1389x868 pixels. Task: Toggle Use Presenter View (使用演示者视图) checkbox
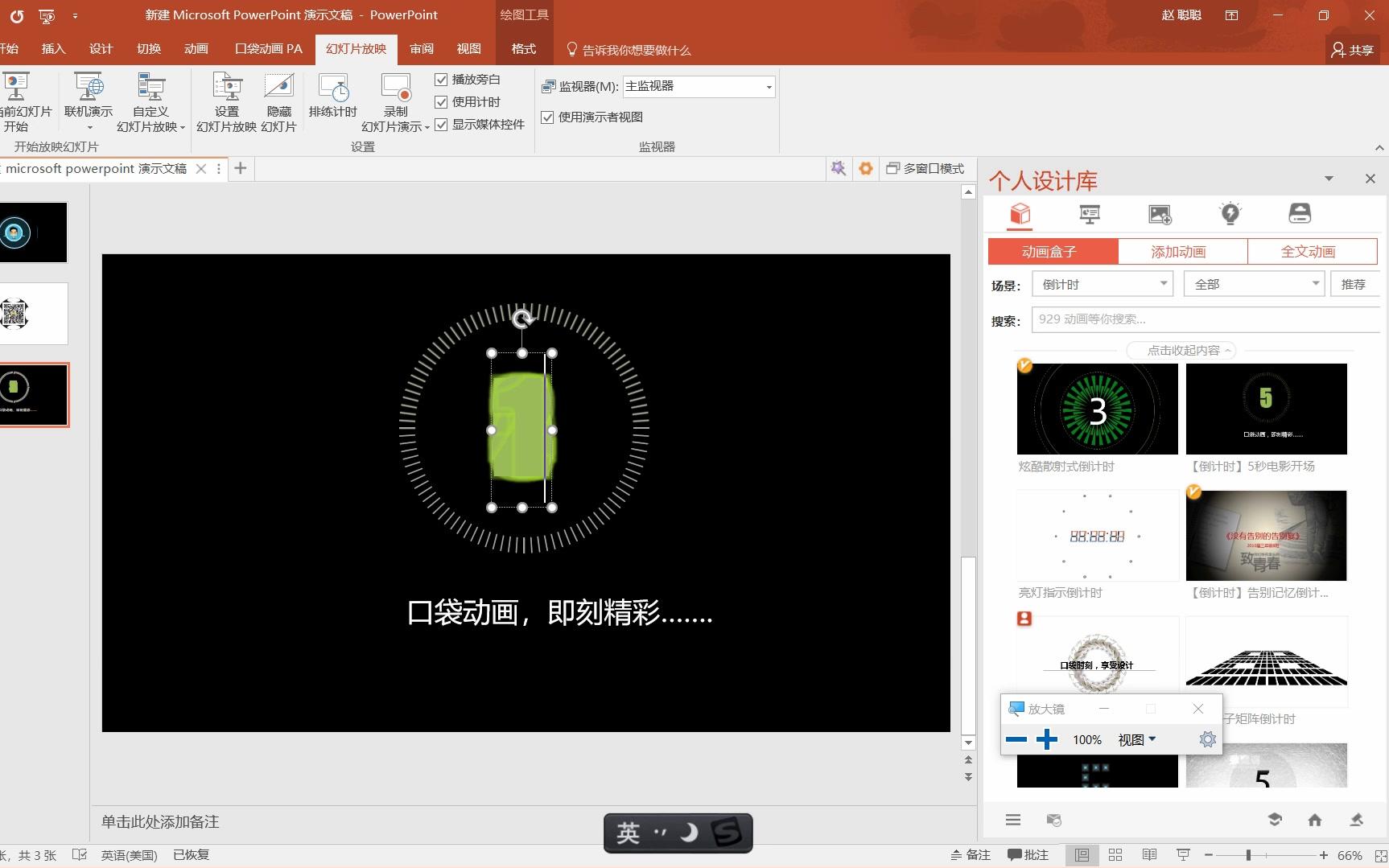[547, 117]
